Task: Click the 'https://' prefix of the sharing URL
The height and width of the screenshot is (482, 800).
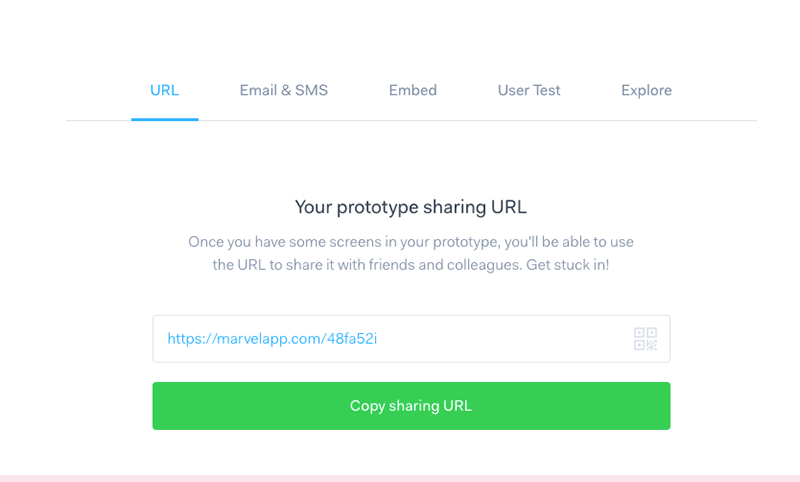Action: [x=192, y=339]
